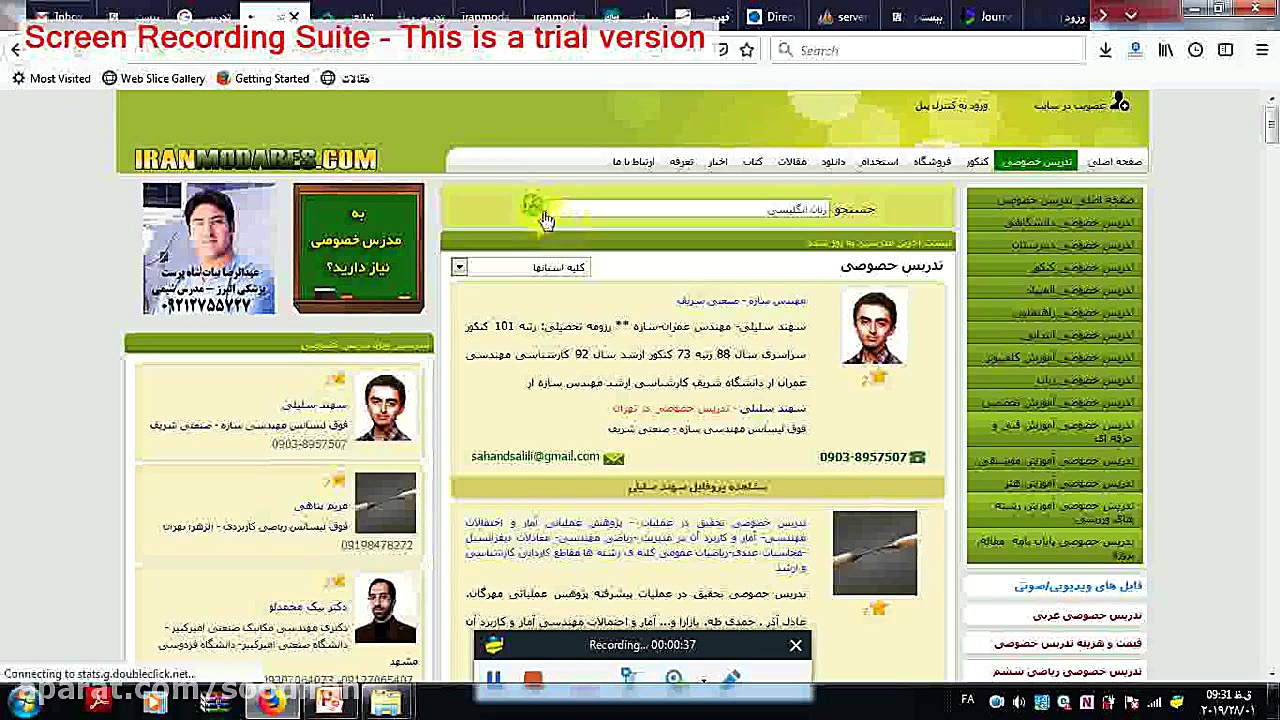Click the green search icon beside the site search box
This screenshot has height=720, width=1280.
pyautogui.click(x=532, y=206)
